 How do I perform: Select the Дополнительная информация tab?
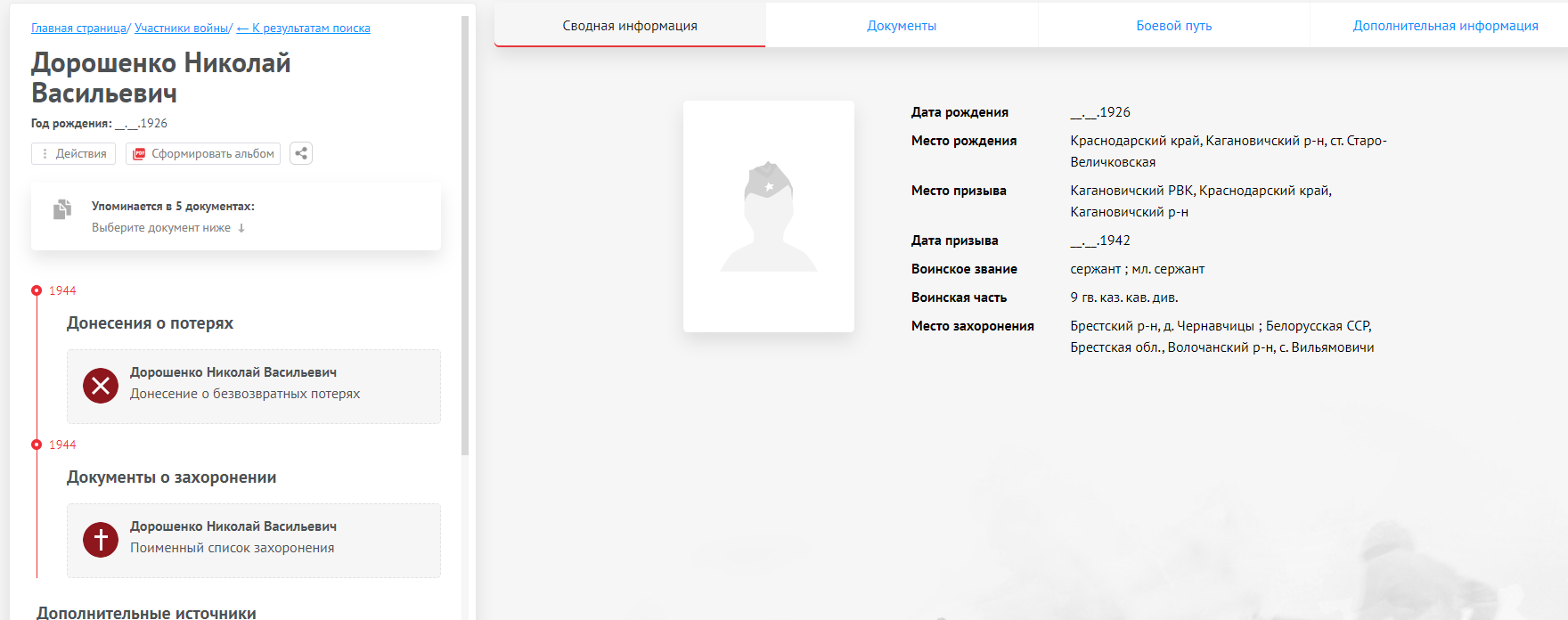point(1445,26)
